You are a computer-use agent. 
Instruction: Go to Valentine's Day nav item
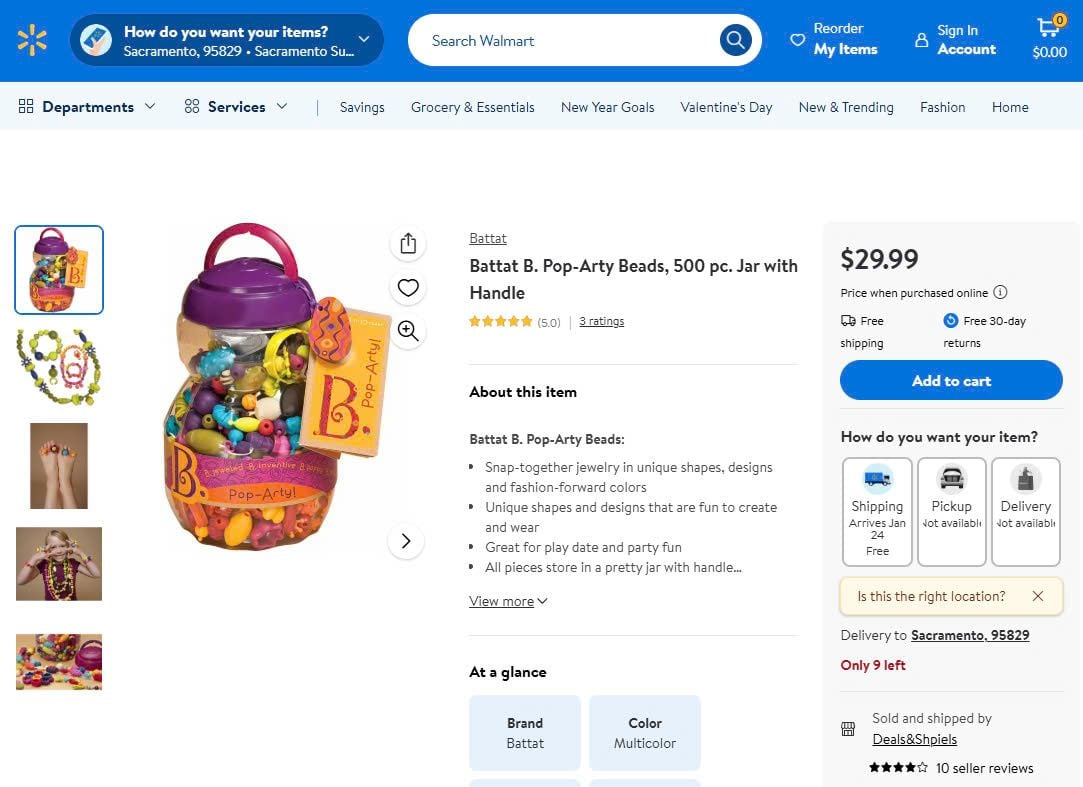coord(726,107)
